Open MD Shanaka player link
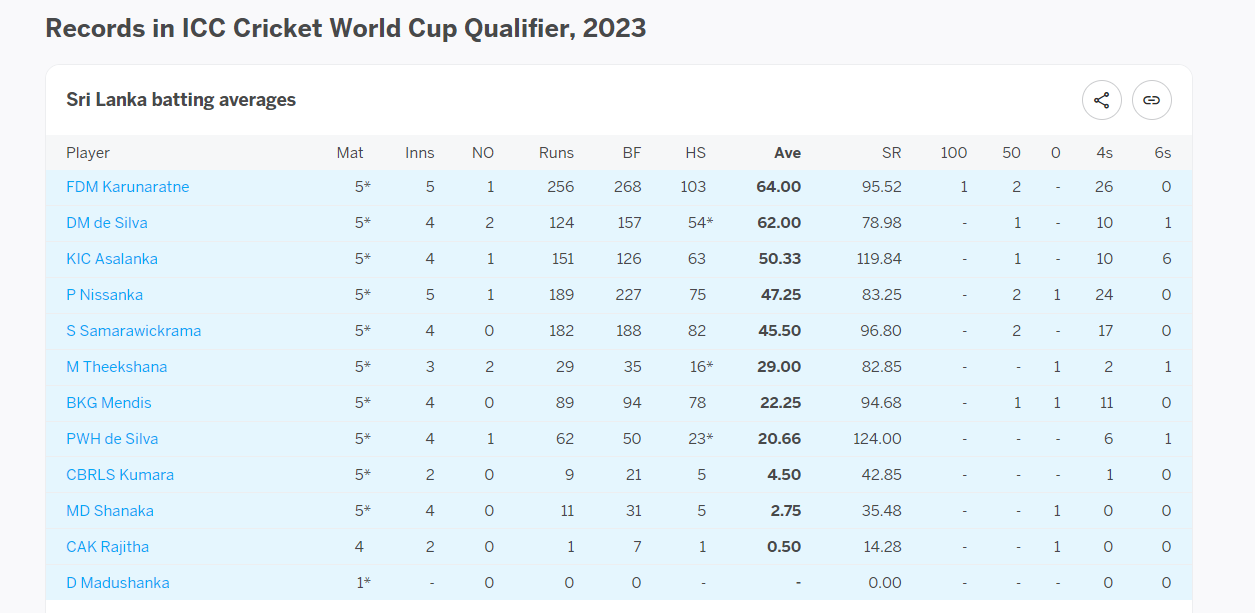 (x=110, y=511)
